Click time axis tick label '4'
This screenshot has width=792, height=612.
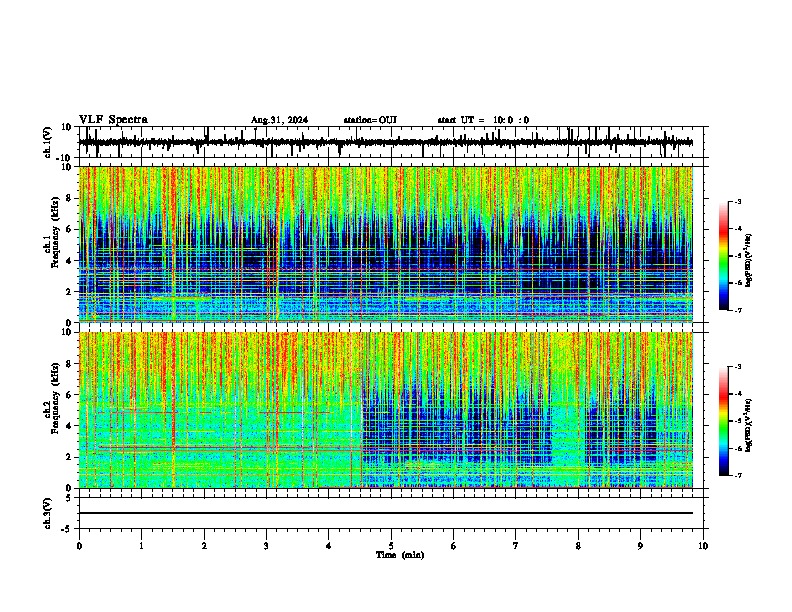pyautogui.click(x=329, y=546)
